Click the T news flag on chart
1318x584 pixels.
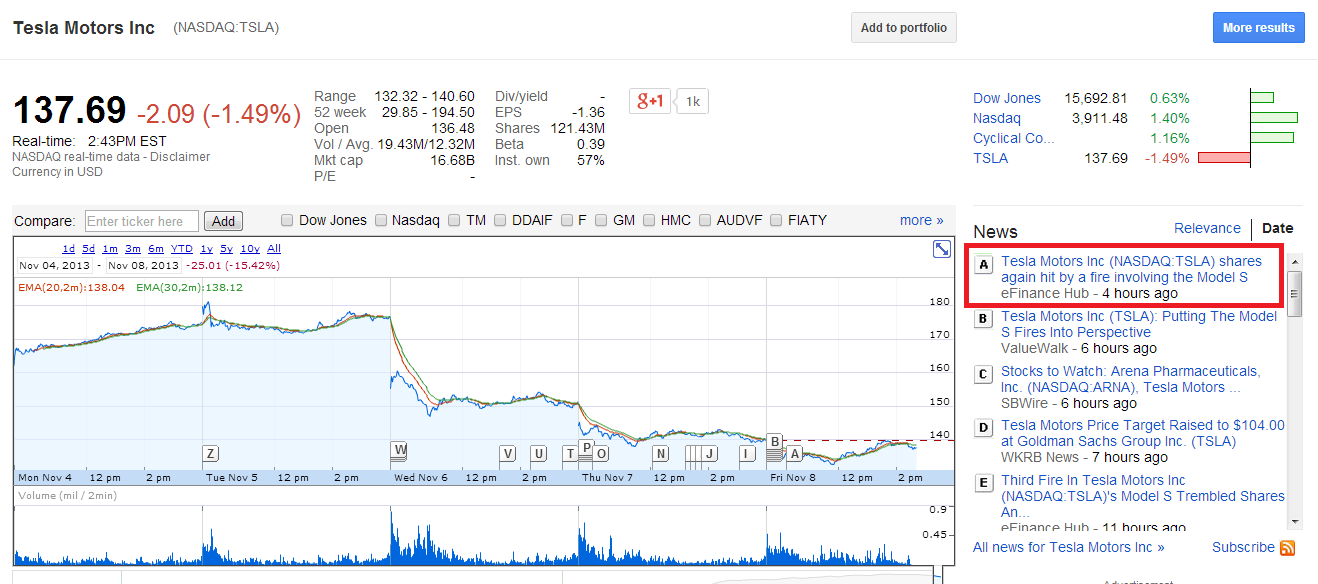point(570,453)
